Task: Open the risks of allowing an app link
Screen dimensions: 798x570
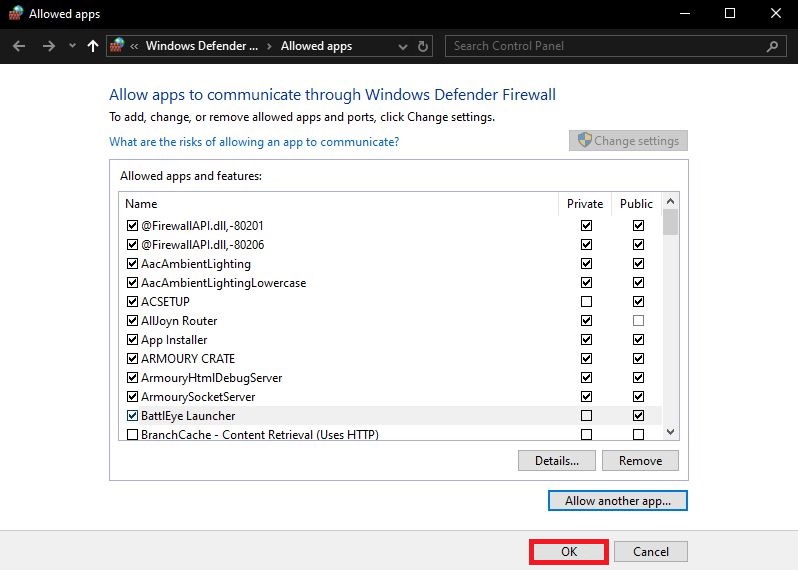Action: click(x=254, y=142)
